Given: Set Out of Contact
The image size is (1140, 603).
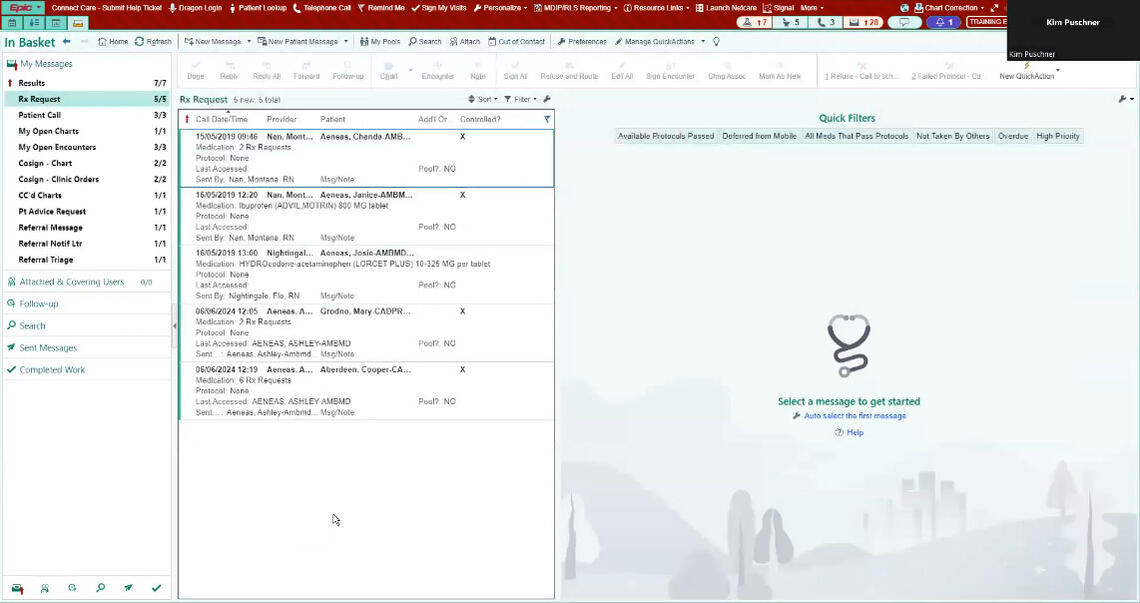Looking at the screenshot, I should pos(516,41).
